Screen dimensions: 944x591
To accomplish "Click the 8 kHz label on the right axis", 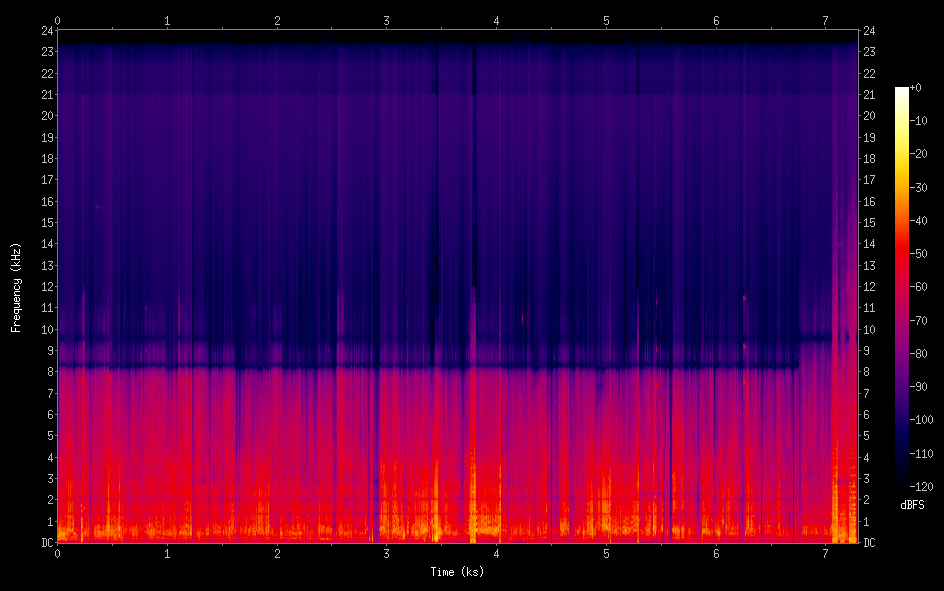I will click(x=866, y=372).
